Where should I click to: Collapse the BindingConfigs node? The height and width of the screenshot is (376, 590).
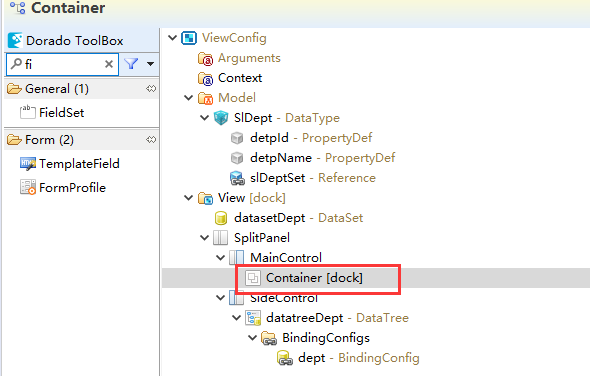(253, 338)
